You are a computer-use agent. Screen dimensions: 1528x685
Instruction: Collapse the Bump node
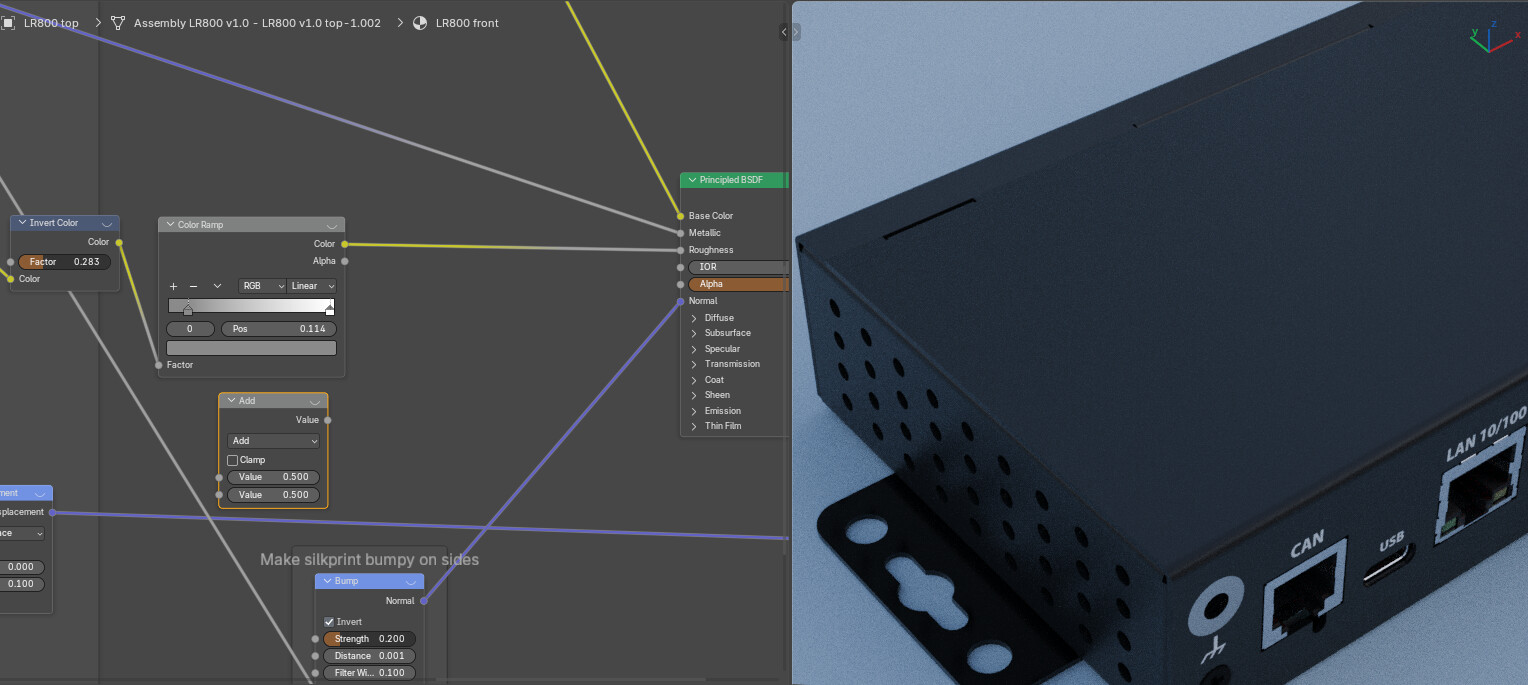[326, 581]
